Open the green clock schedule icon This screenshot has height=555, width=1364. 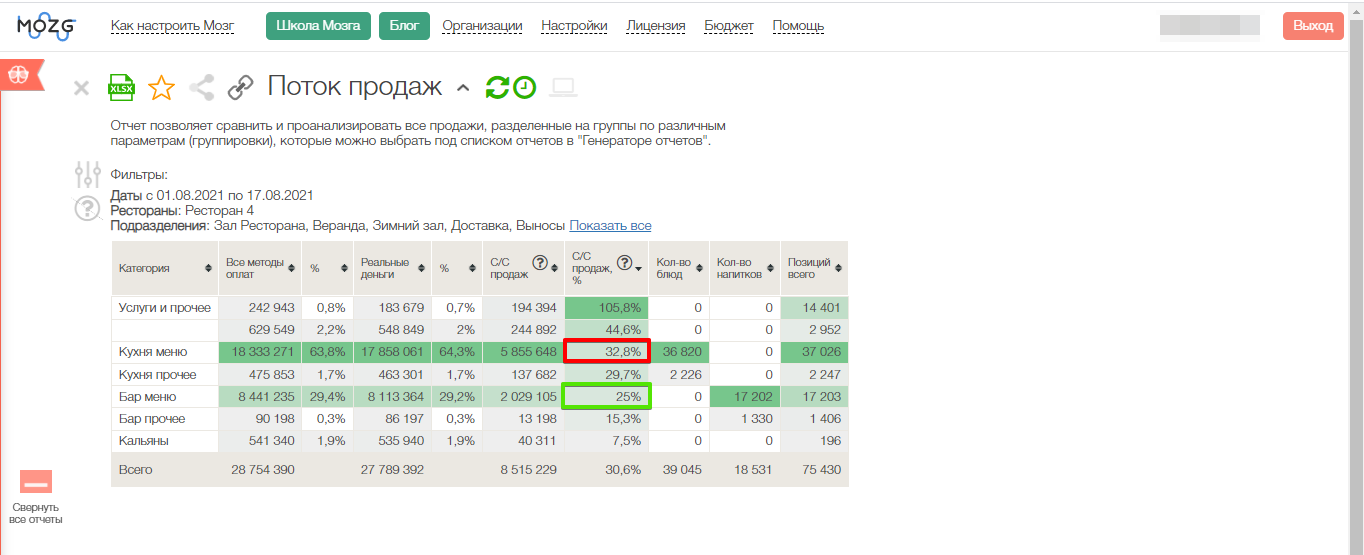coord(525,88)
